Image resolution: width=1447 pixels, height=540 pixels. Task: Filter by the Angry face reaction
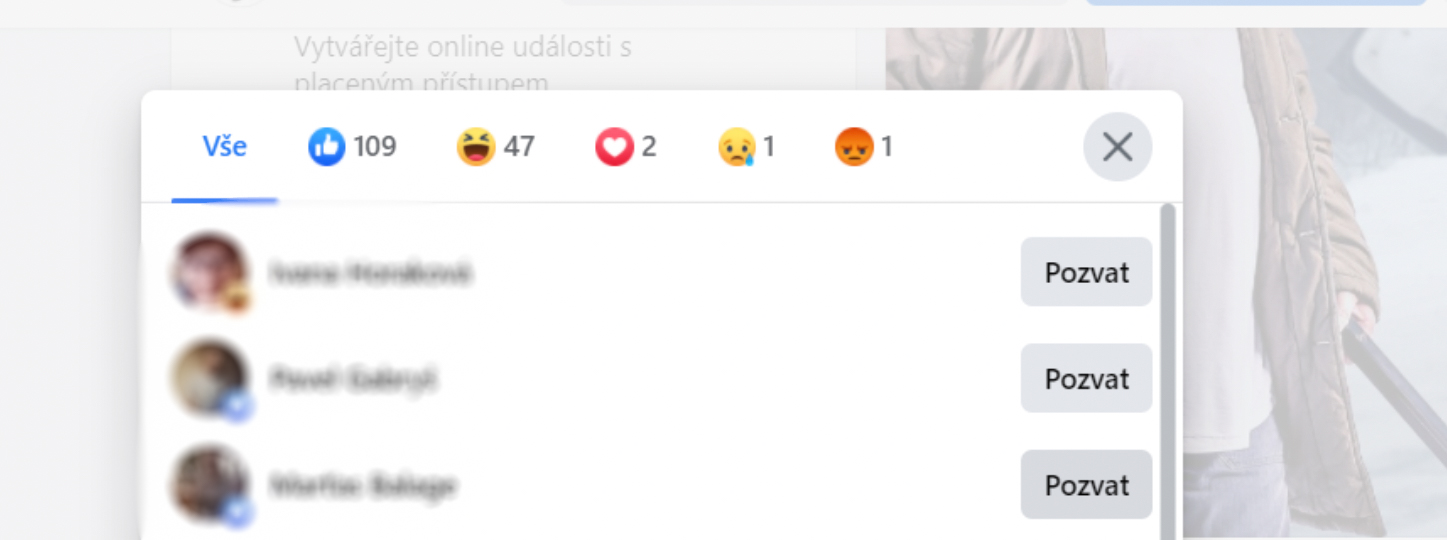coord(864,148)
